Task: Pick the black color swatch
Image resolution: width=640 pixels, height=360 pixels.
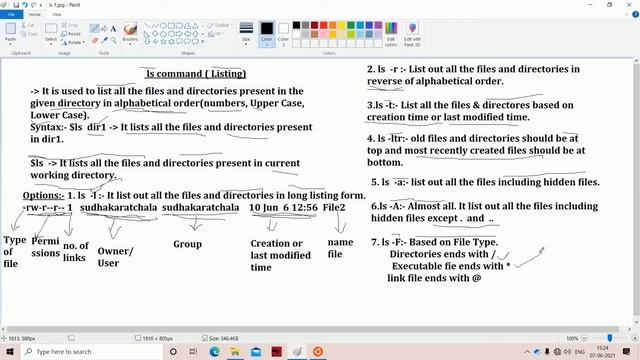Action: point(296,25)
